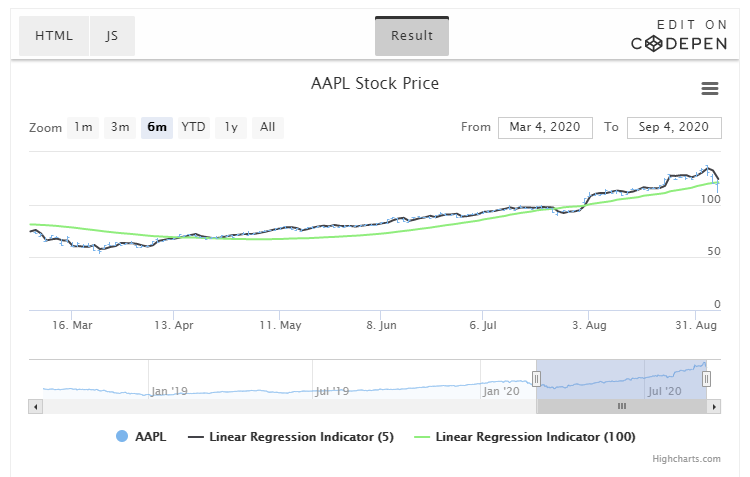
Task: Click the 6. Jul axis label
Action: (483, 325)
